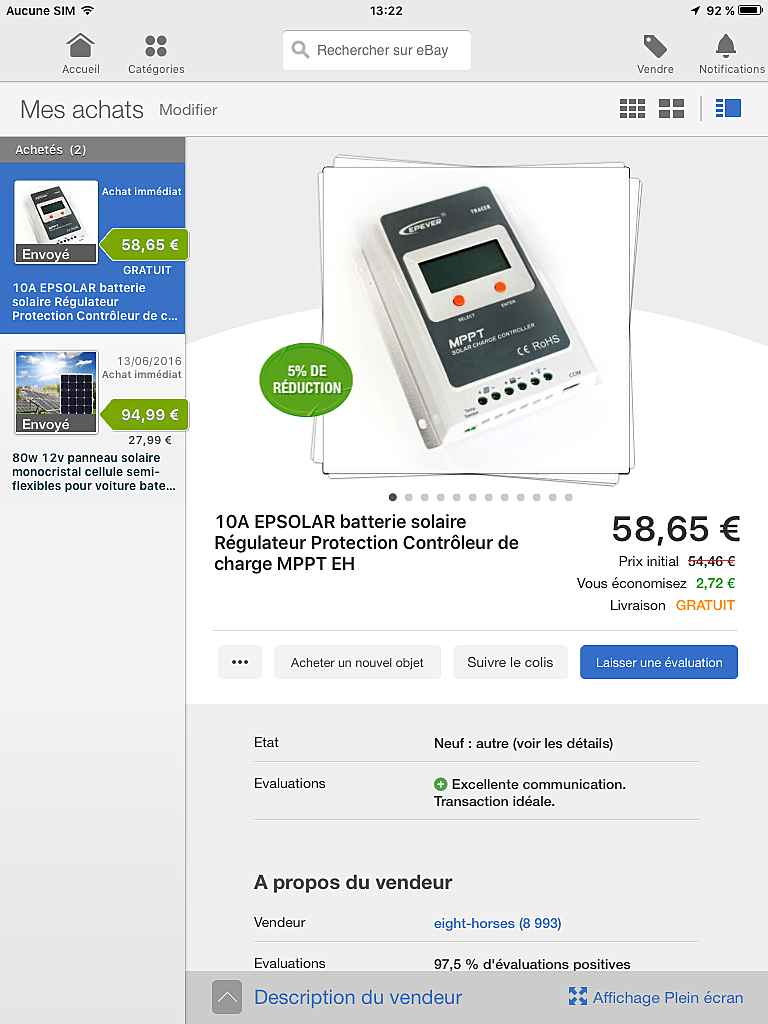Tap the main EPEVER controller product image
The height and width of the screenshot is (1024, 768).
pyautogui.click(x=477, y=321)
